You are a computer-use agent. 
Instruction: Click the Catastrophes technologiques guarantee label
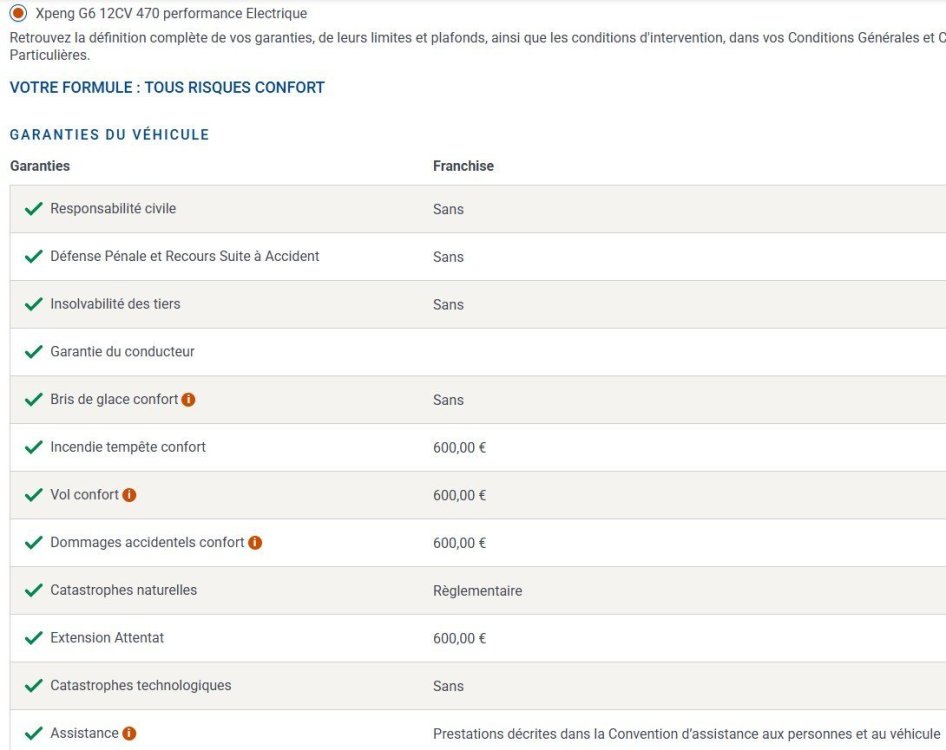tap(141, 685)
